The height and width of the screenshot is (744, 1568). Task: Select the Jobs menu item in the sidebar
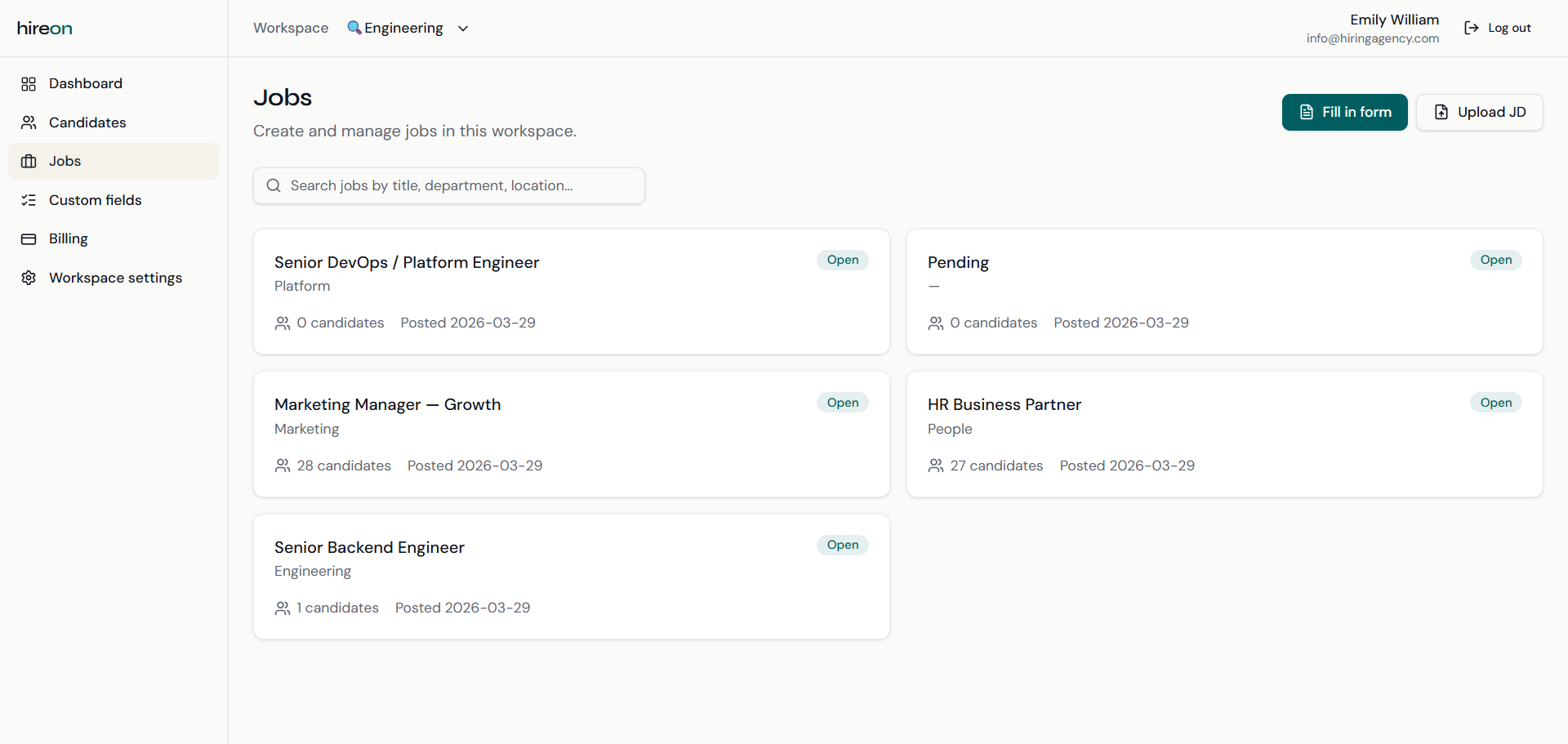point(65,161)
